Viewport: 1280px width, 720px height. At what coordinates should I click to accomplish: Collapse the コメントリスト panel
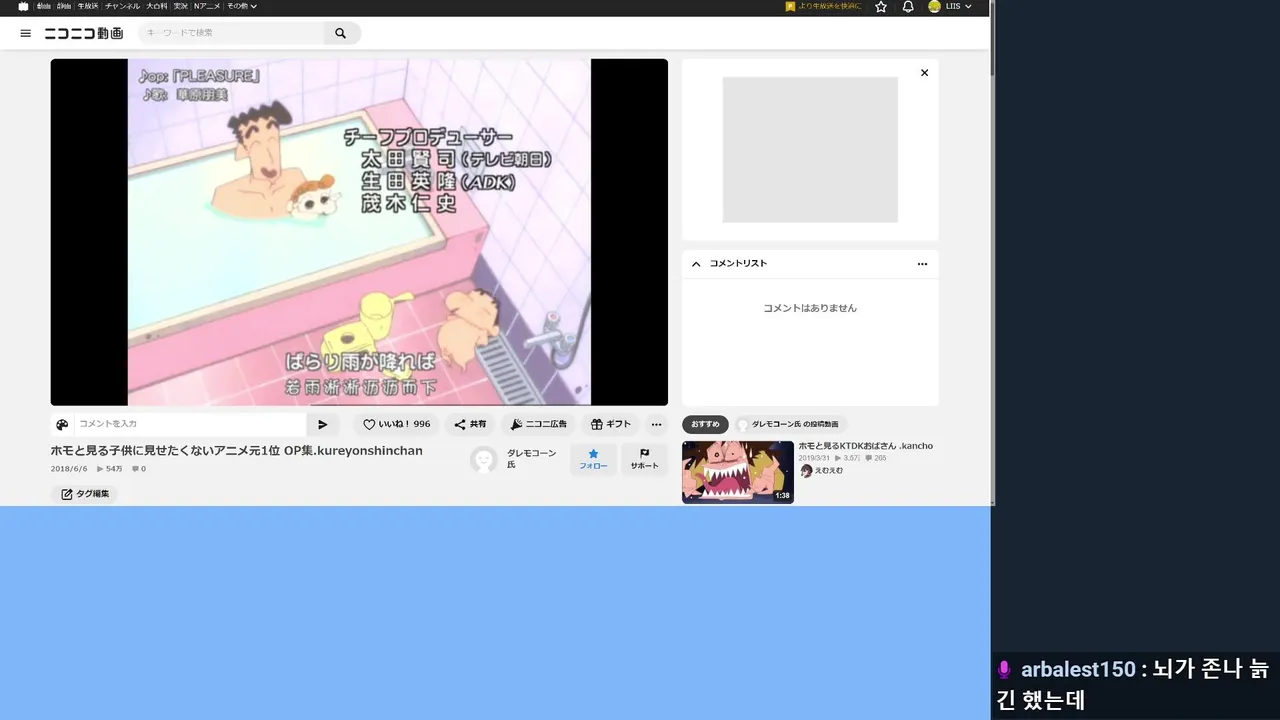696,264
